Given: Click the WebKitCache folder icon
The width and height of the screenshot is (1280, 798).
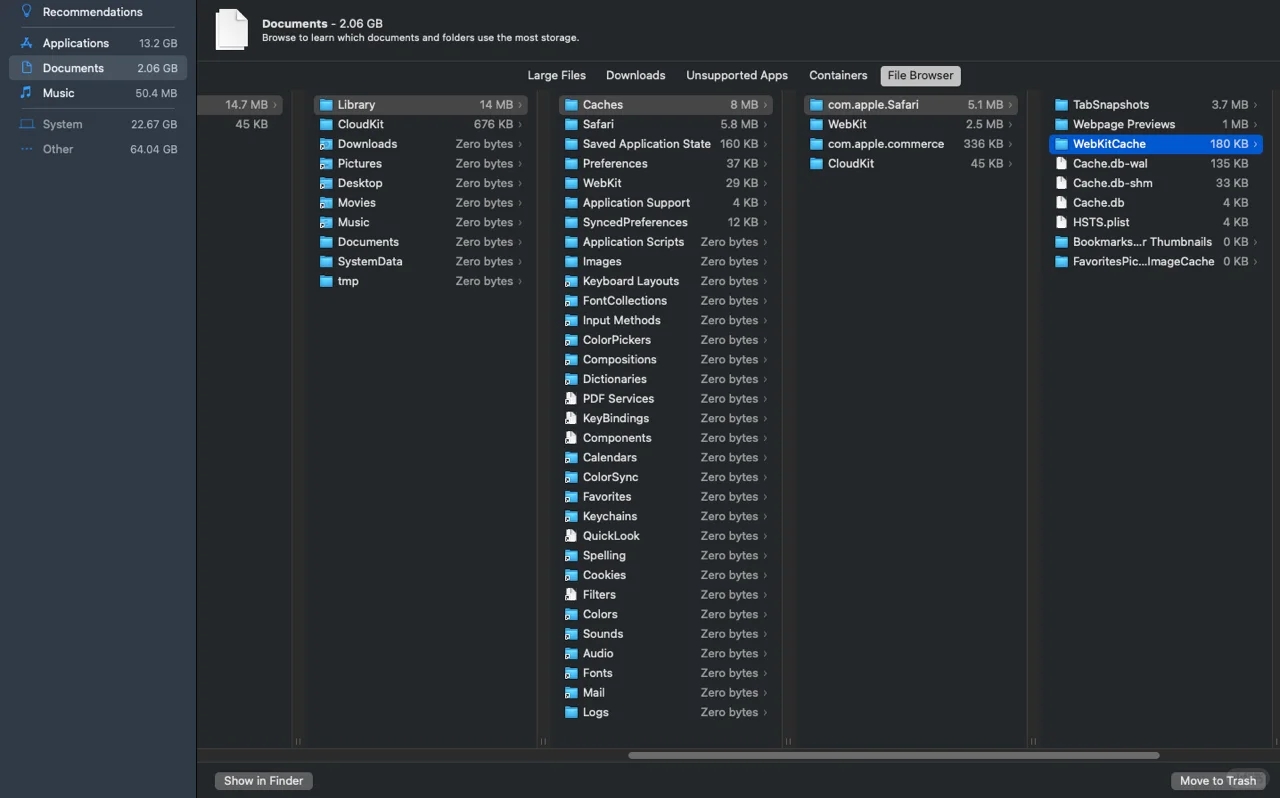Looking at the screenshot, I should point(1062,144).
